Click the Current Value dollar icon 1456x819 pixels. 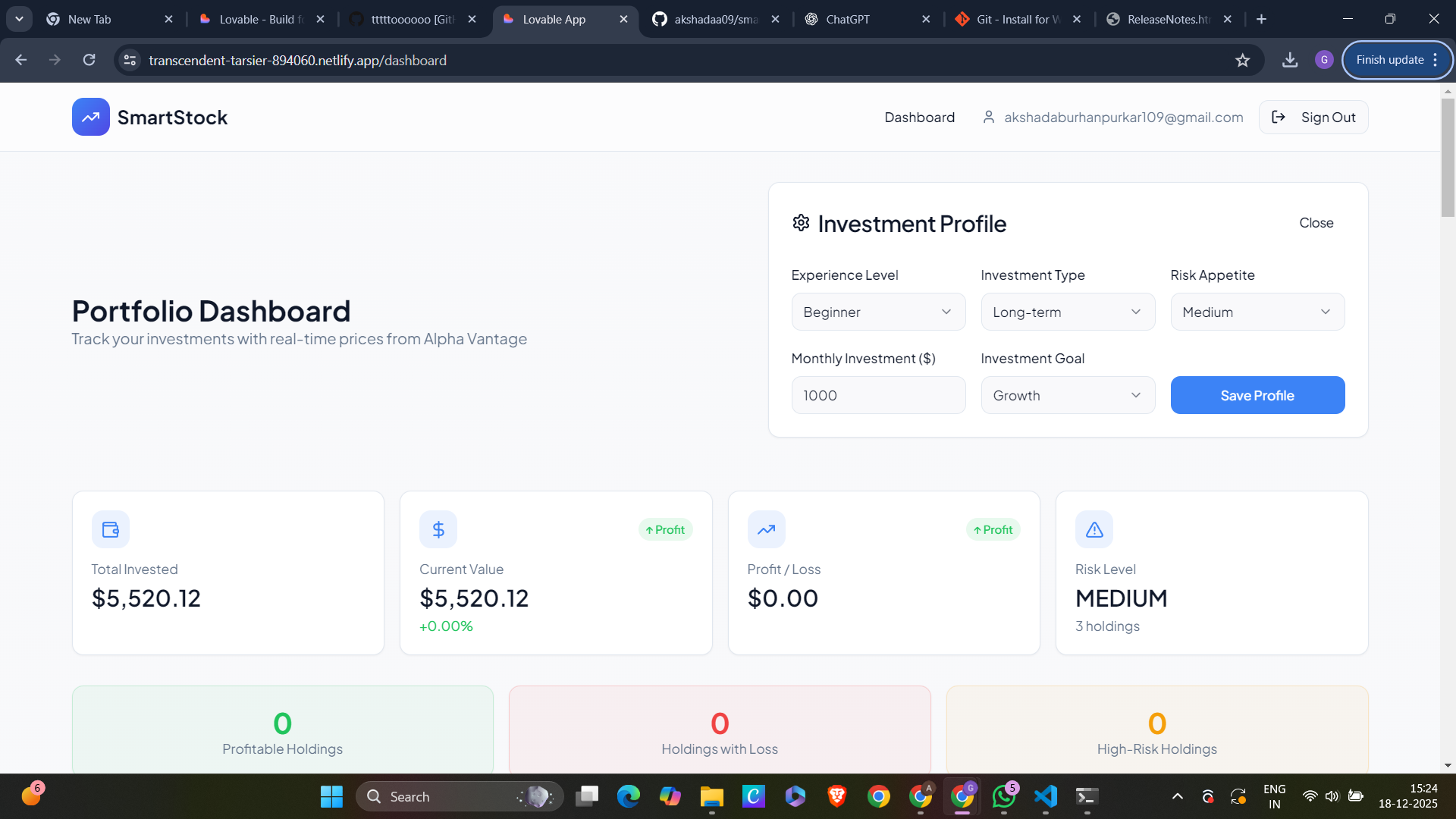(x=438, y=529)
